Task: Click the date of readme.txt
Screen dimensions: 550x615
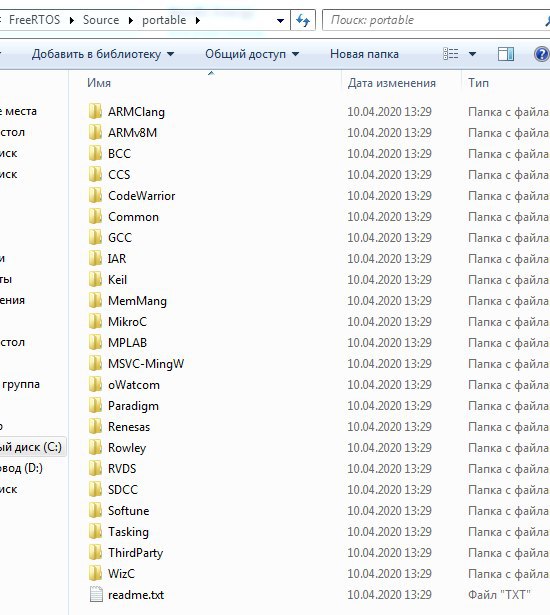Action: (389, 594)
